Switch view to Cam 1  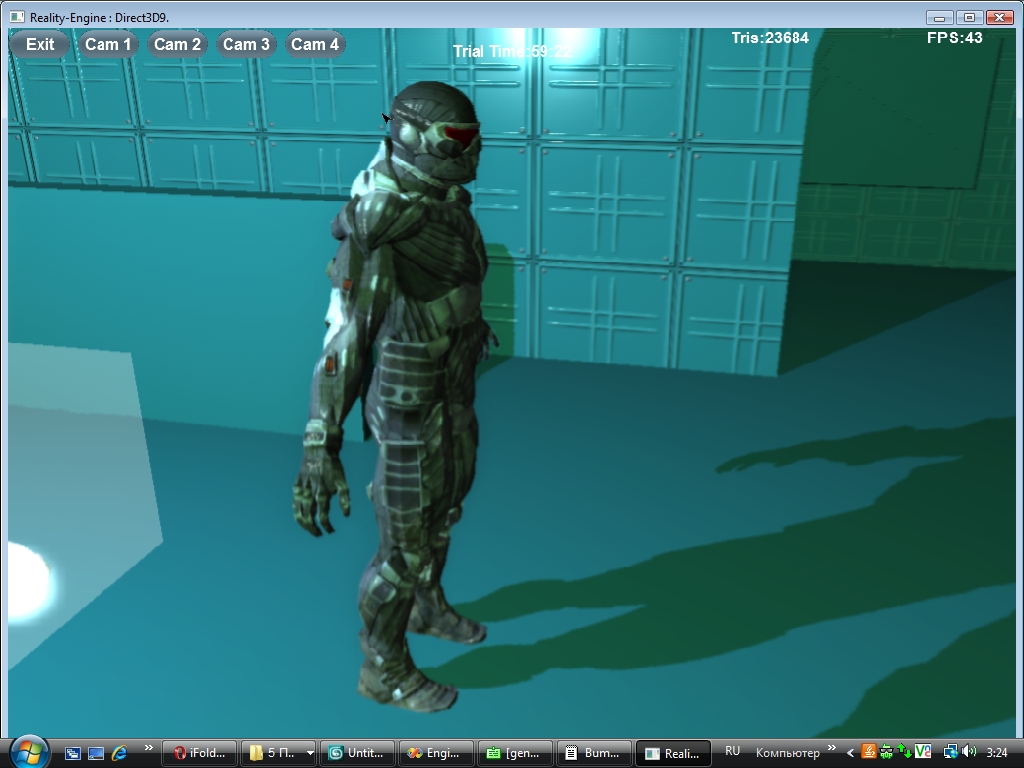(108, 44)
